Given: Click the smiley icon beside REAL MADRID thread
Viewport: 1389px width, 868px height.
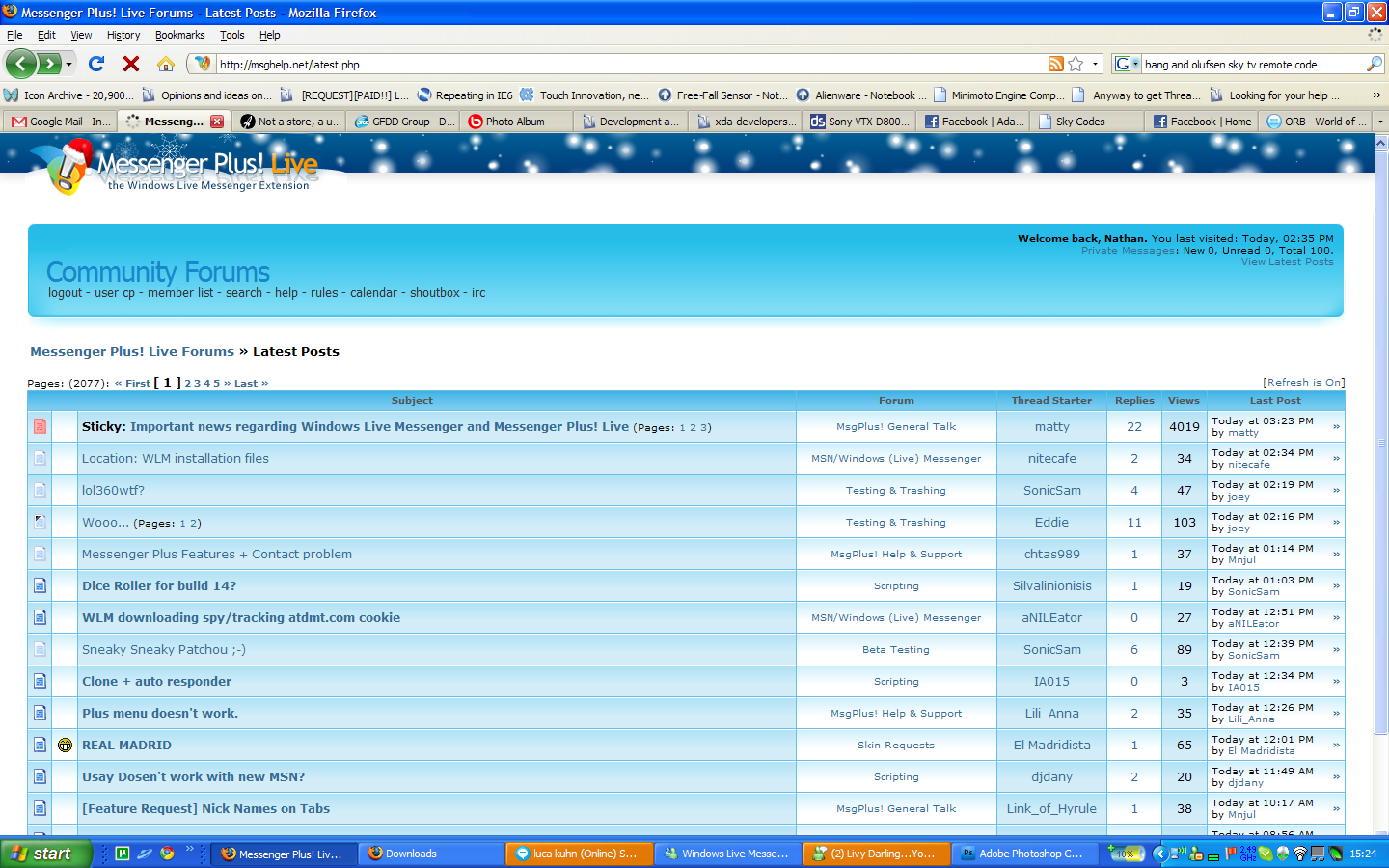Looking at the screenshot, I should (x=65, y=745).
